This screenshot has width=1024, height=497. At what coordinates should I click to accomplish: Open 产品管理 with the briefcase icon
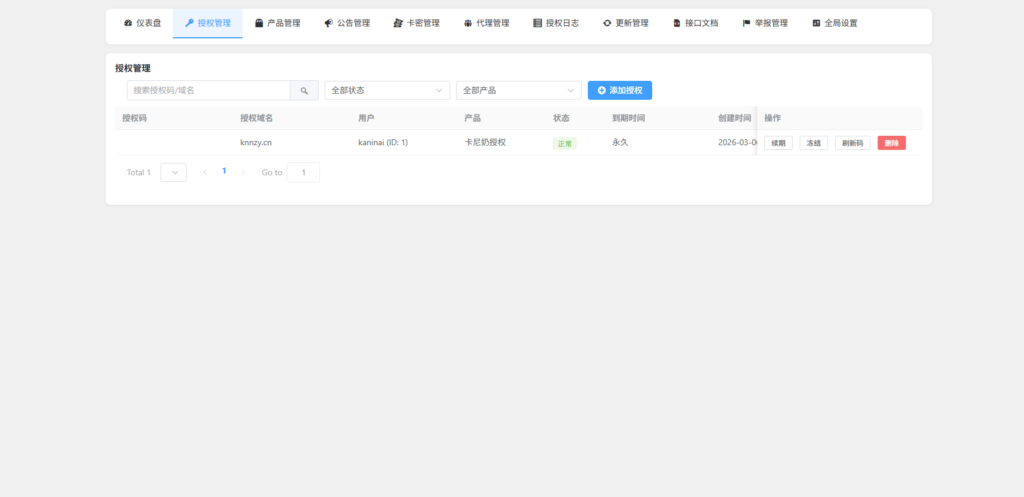coord(260,23)
